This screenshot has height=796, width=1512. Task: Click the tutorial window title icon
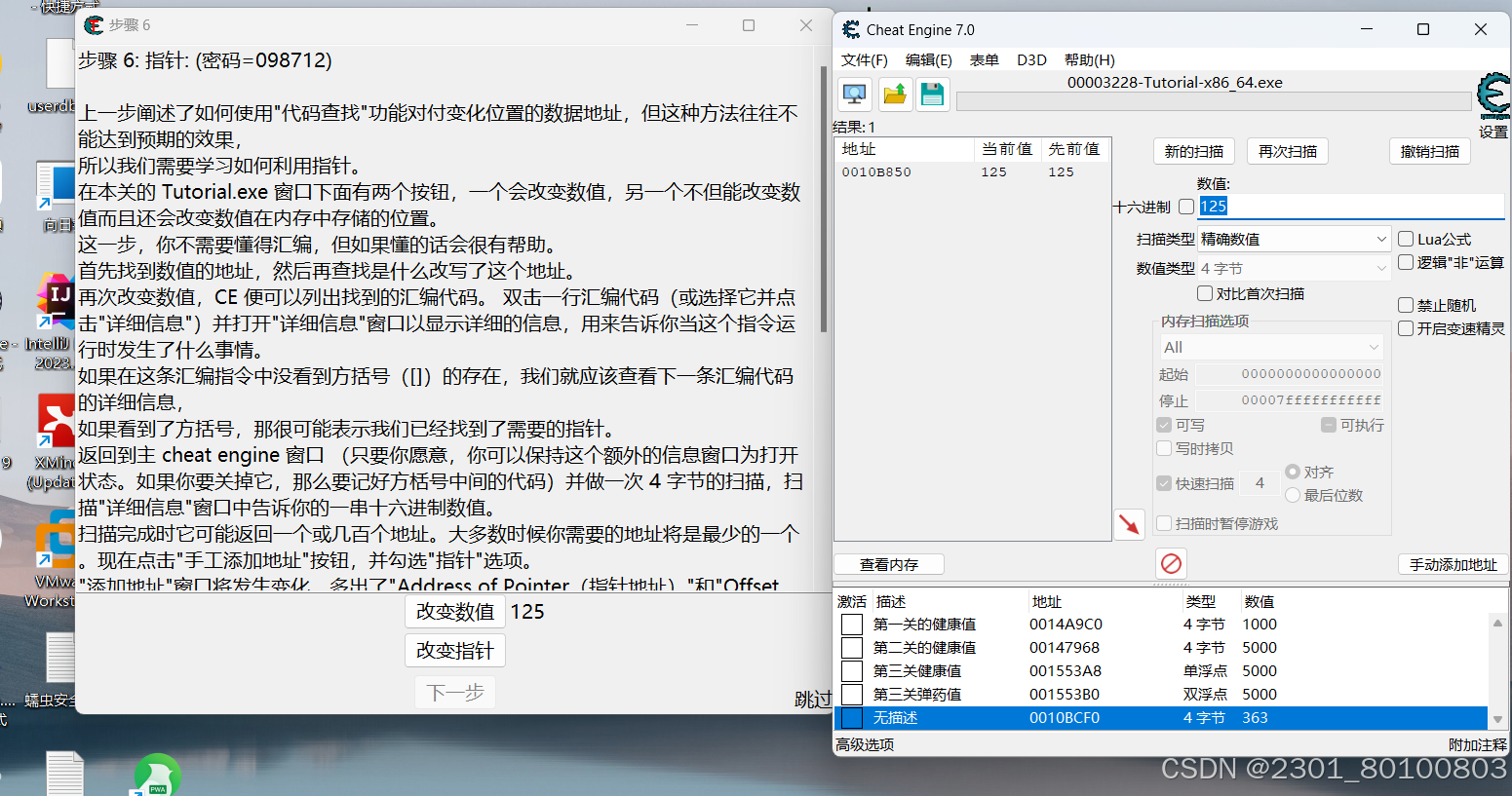(94, 25)
